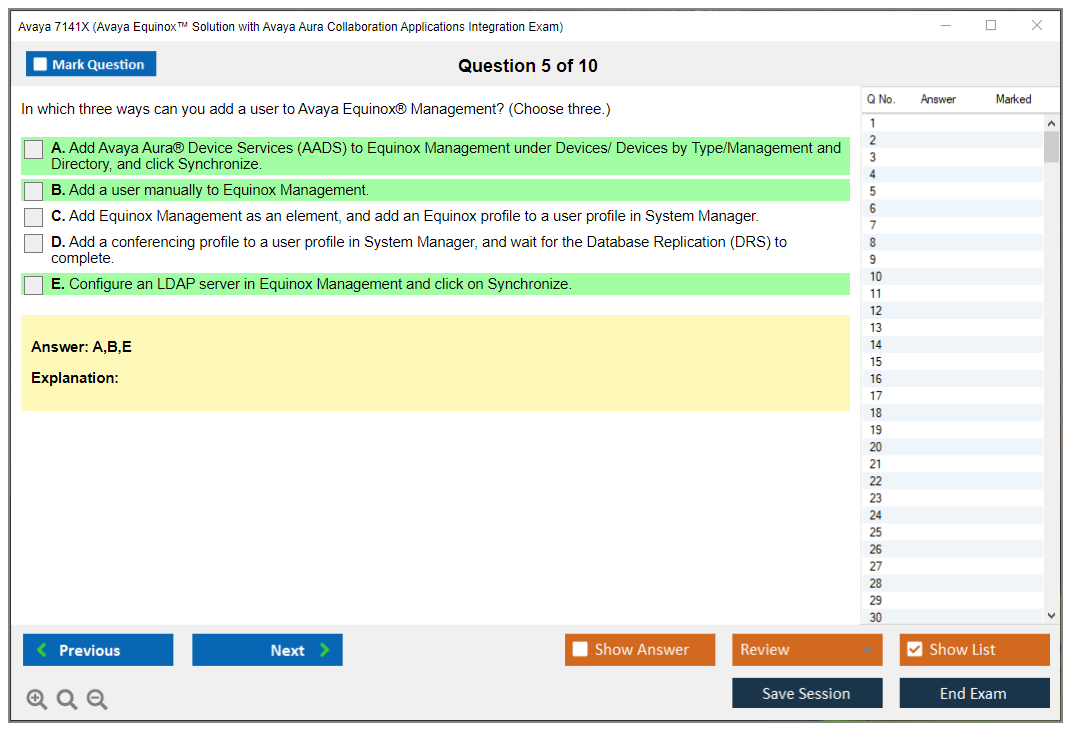Screen dimensions: 1075x735
Task: Check option D conferencing profile
Action: [x=34, y=243]
